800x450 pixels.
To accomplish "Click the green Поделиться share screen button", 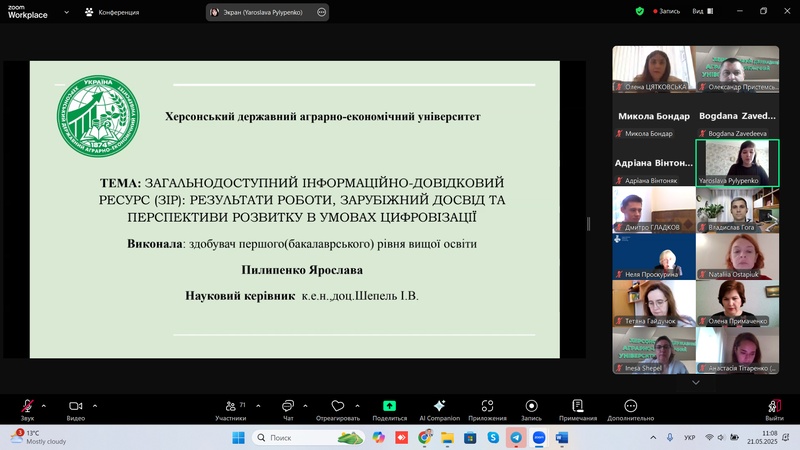I will point(389,410).
